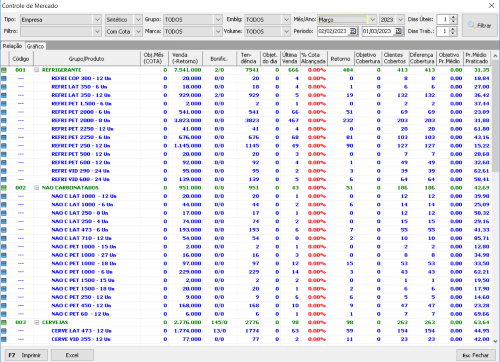Click the Pr.Médio Praticado column header
The width and height of the screenshot is (500, 362).
pyautogui.click(x=477, y=59)
